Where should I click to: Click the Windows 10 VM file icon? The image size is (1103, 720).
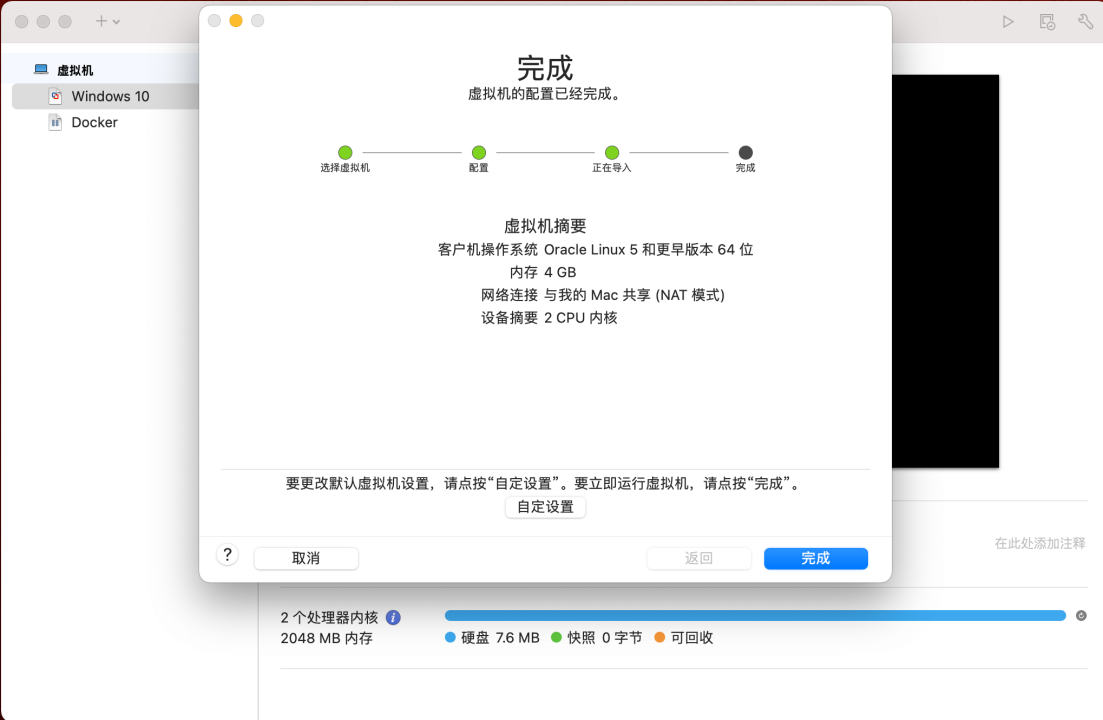56,96
